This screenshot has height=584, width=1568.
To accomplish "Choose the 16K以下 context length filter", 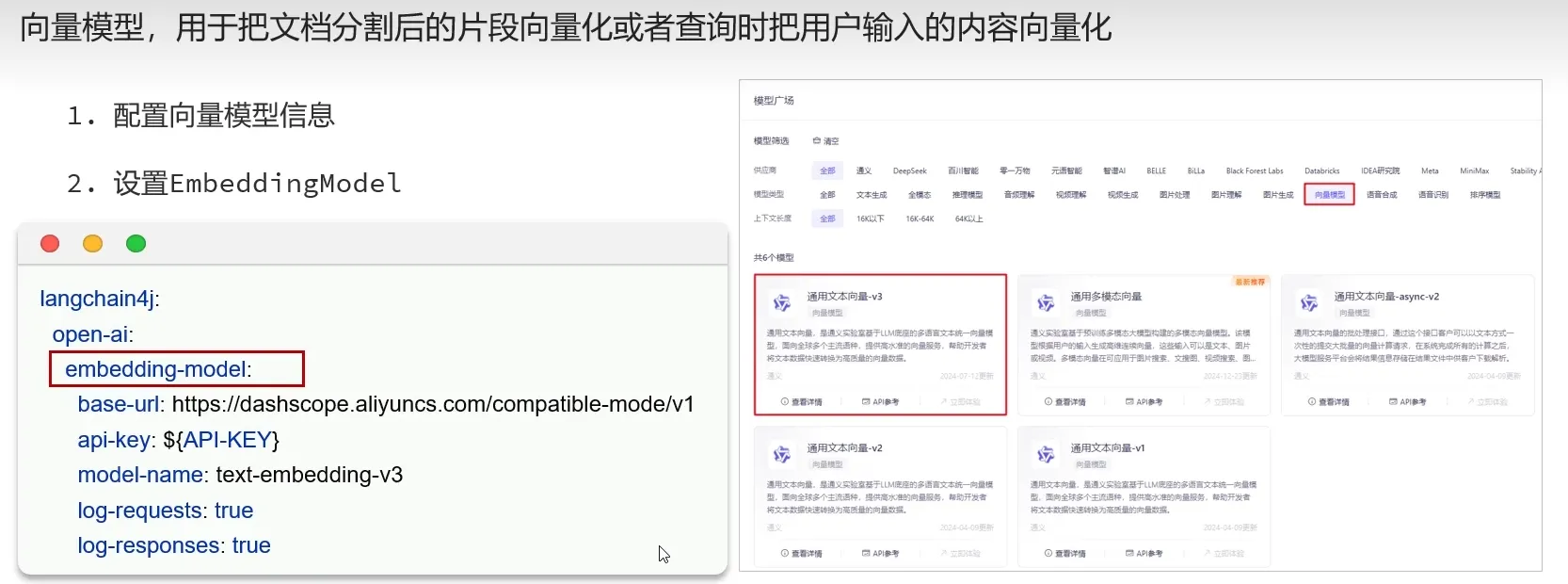I will [870, 219].
